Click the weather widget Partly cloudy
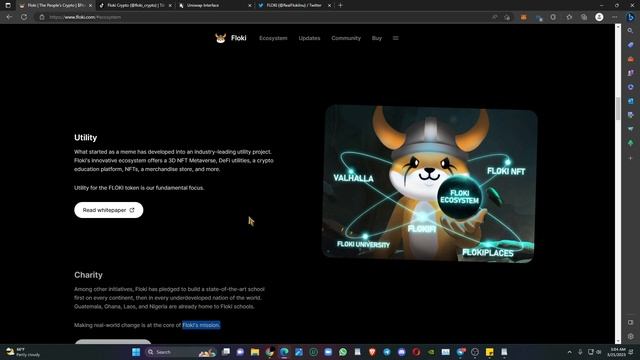The height and width of the screenshot is (360, 640). tap(22, 352)
